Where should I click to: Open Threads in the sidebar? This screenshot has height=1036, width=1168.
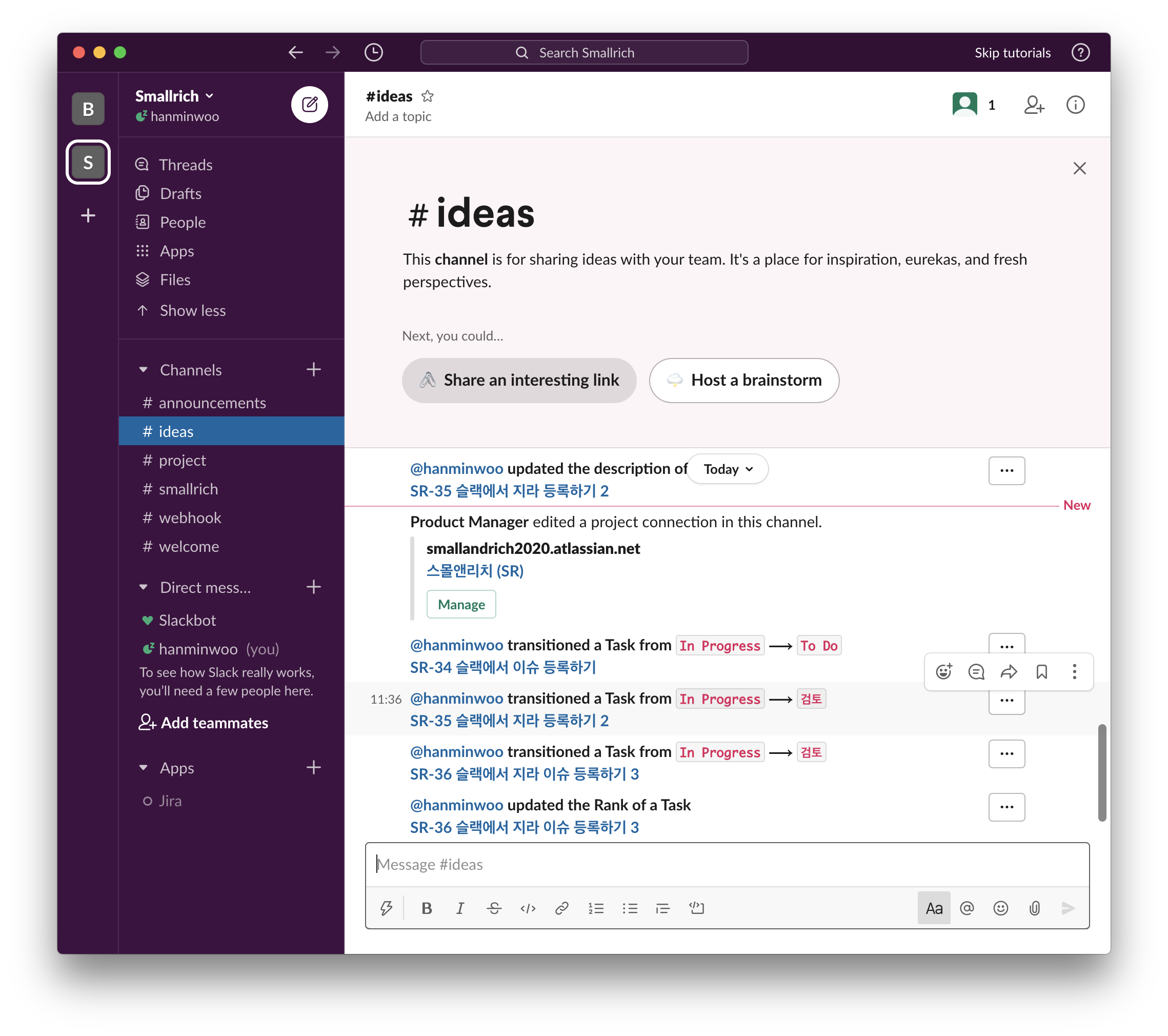[185, 165]
